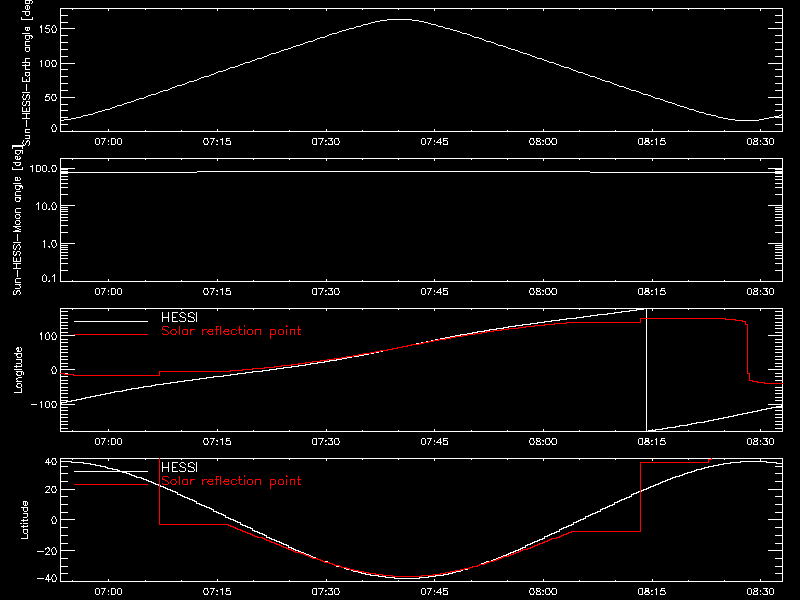Click HESSI legend label in Longitude plot
Screen dimensions: 800x600
pos(179,317)
